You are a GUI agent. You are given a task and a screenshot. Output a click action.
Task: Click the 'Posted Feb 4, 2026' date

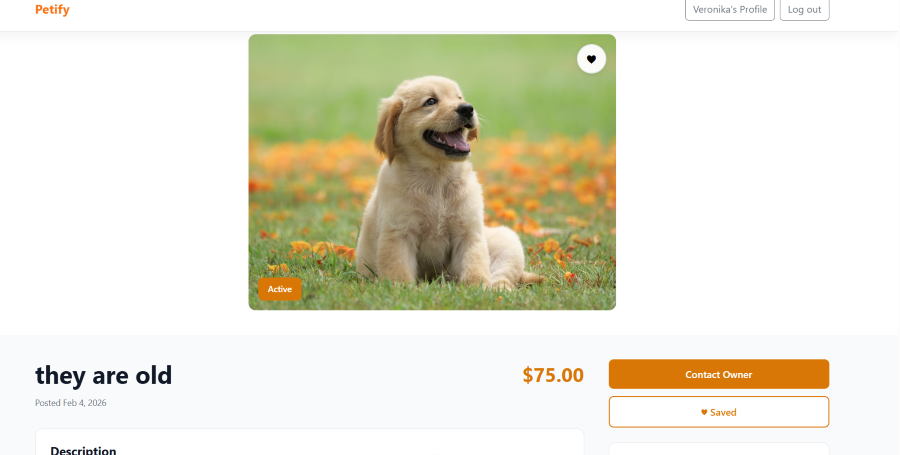pyautogui.click(x=71, y=403)
